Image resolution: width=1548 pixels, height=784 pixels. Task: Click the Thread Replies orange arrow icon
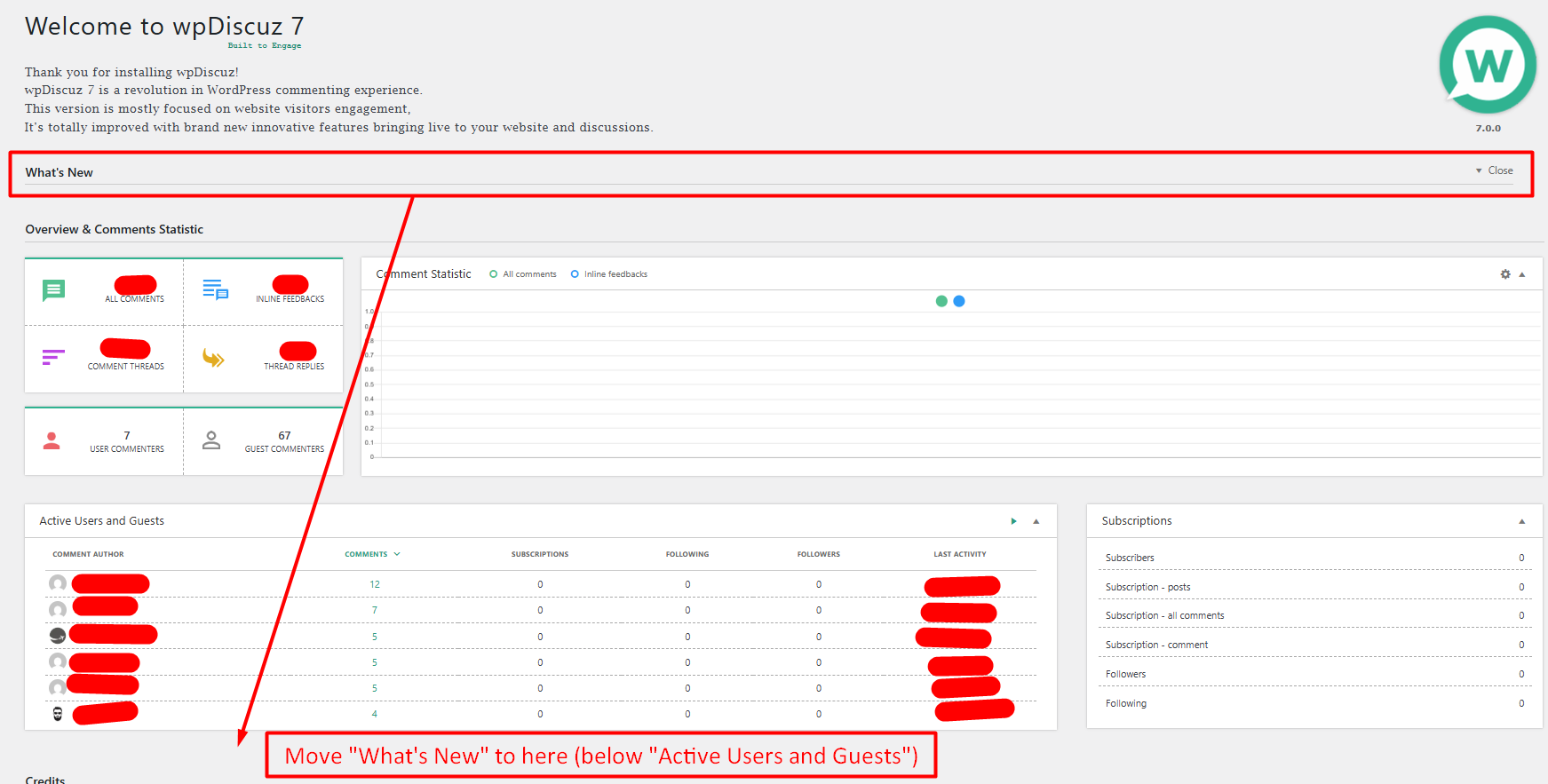pyautogui.click(x=213, y=358)
